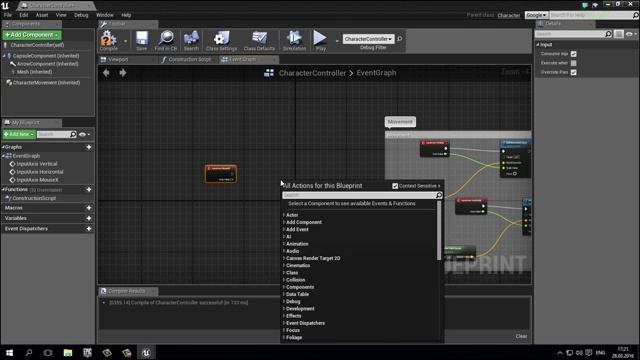Image resolution: width=640 pixels, height=360 pixels.
Task: Click the All Actions list scrollbar
Action: click(439, 231)
